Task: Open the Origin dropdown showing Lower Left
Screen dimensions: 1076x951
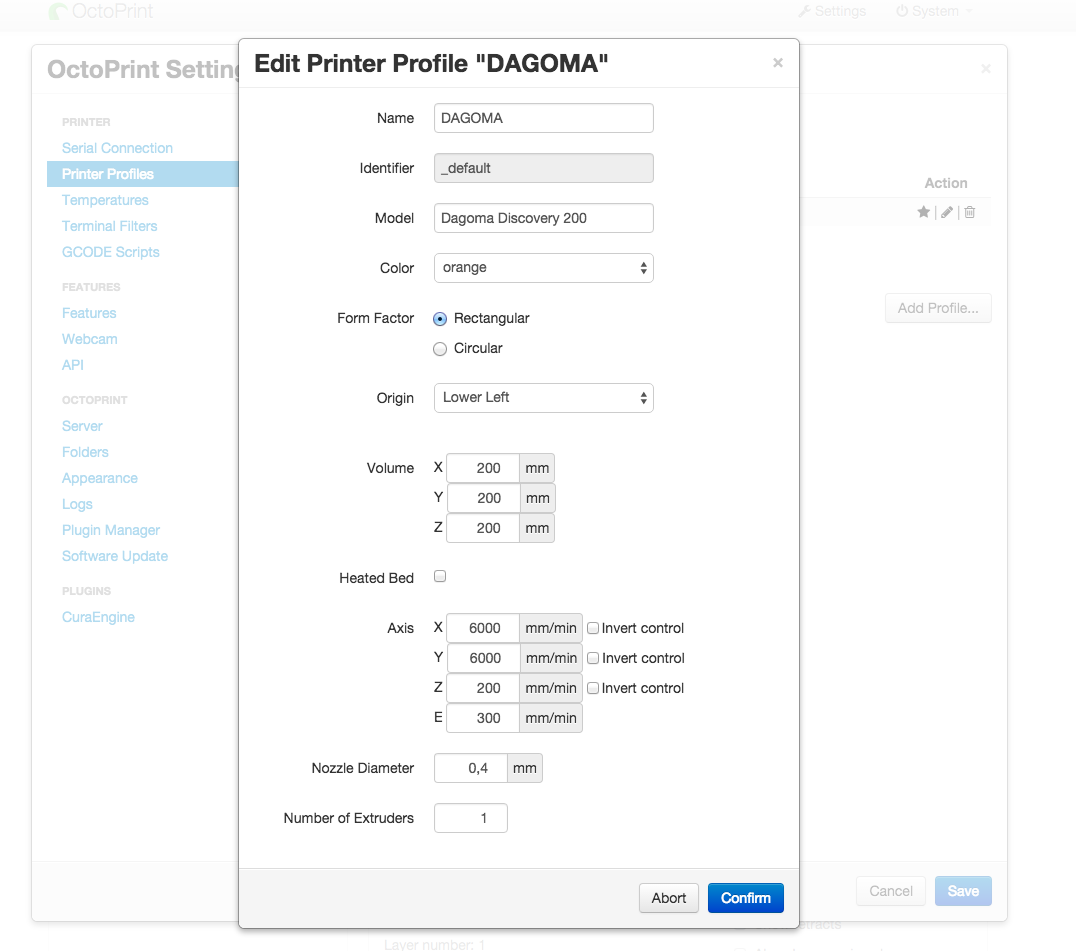Action: [x=543, y=398]
